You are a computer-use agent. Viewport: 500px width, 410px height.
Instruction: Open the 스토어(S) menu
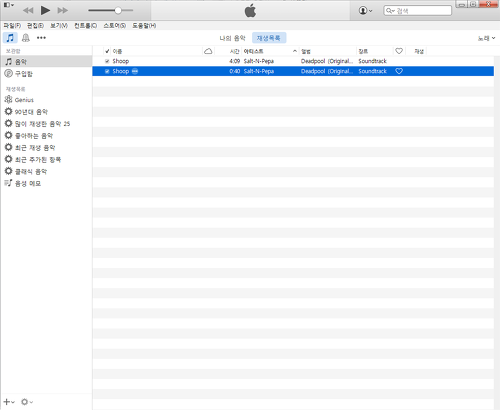pos(115,26)
